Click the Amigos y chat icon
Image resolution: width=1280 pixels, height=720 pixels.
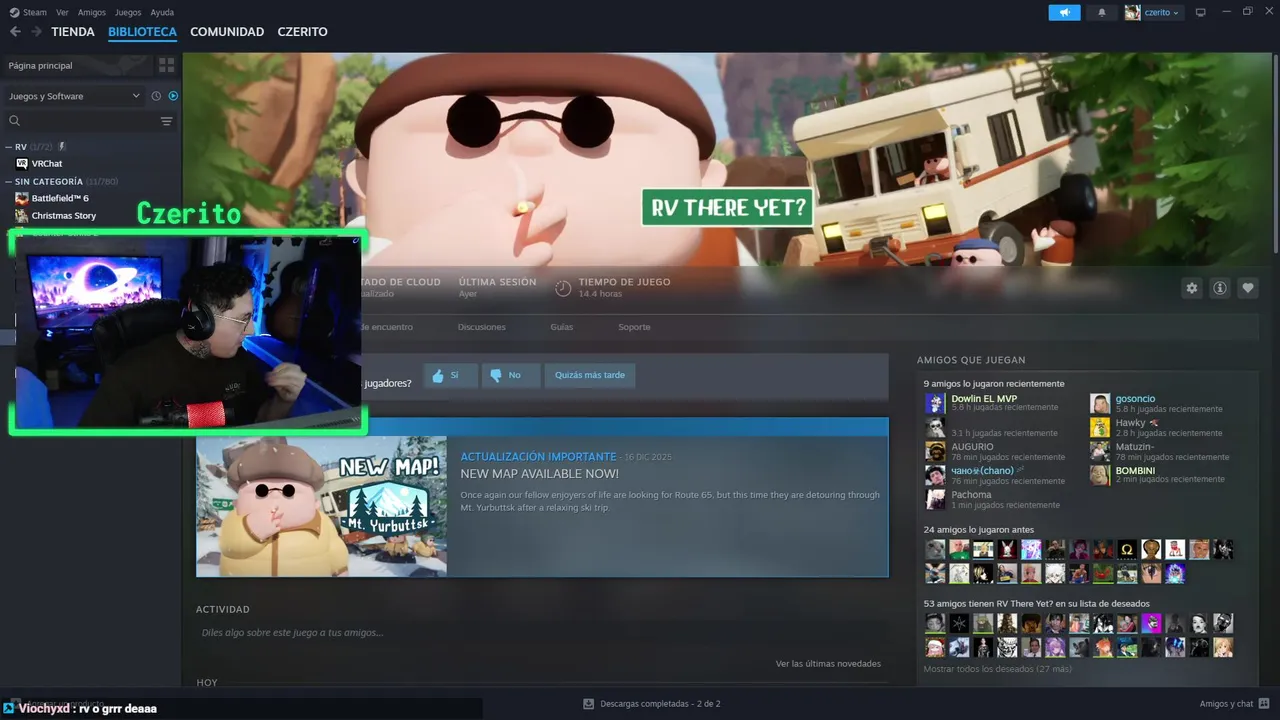click(1265, 704)
